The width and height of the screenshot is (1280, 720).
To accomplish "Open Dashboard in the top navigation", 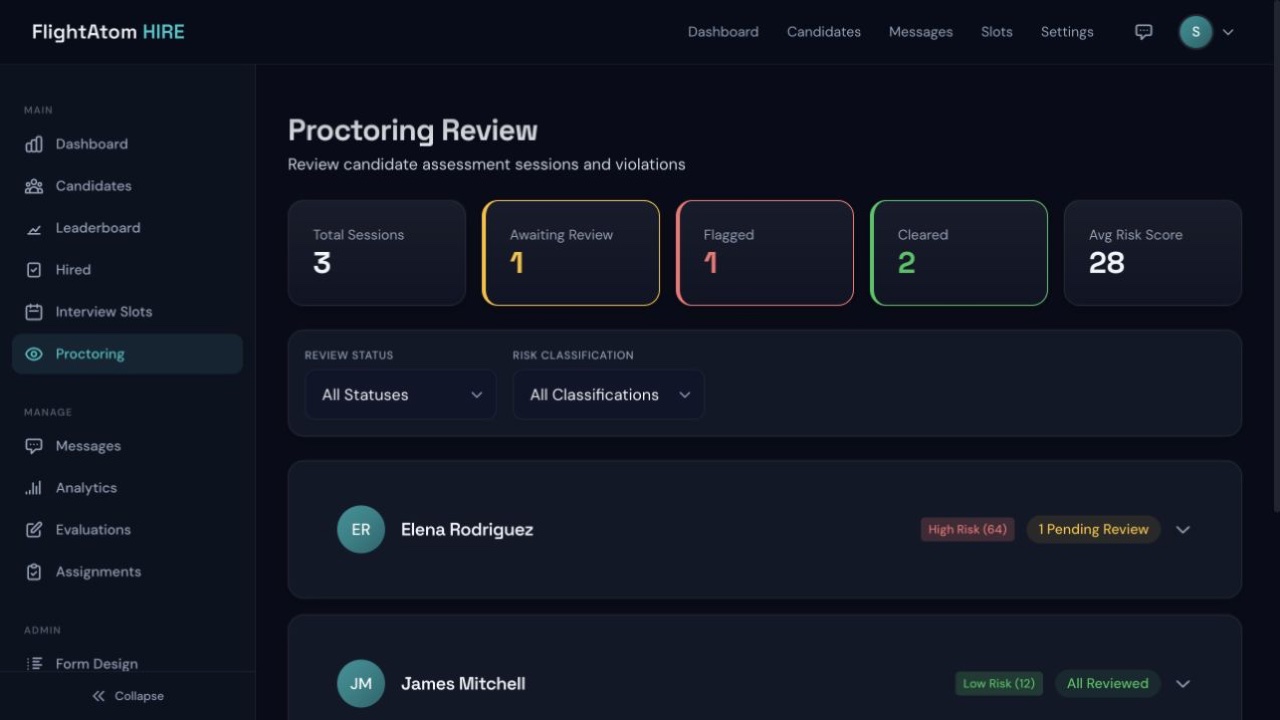I will pos(723,32).
